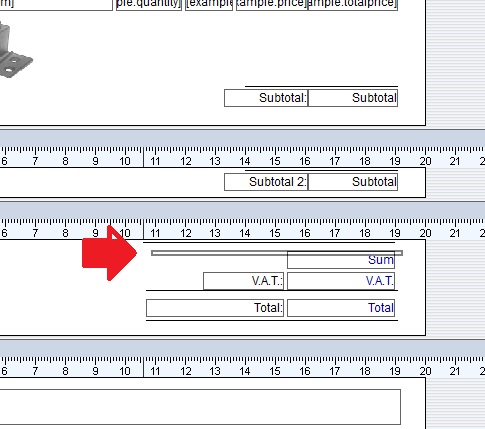The height and width of the screenshot is (429, 485).
Task: Click the ruler above the Subtotal 2 band
Action: [x=242, y=157]
